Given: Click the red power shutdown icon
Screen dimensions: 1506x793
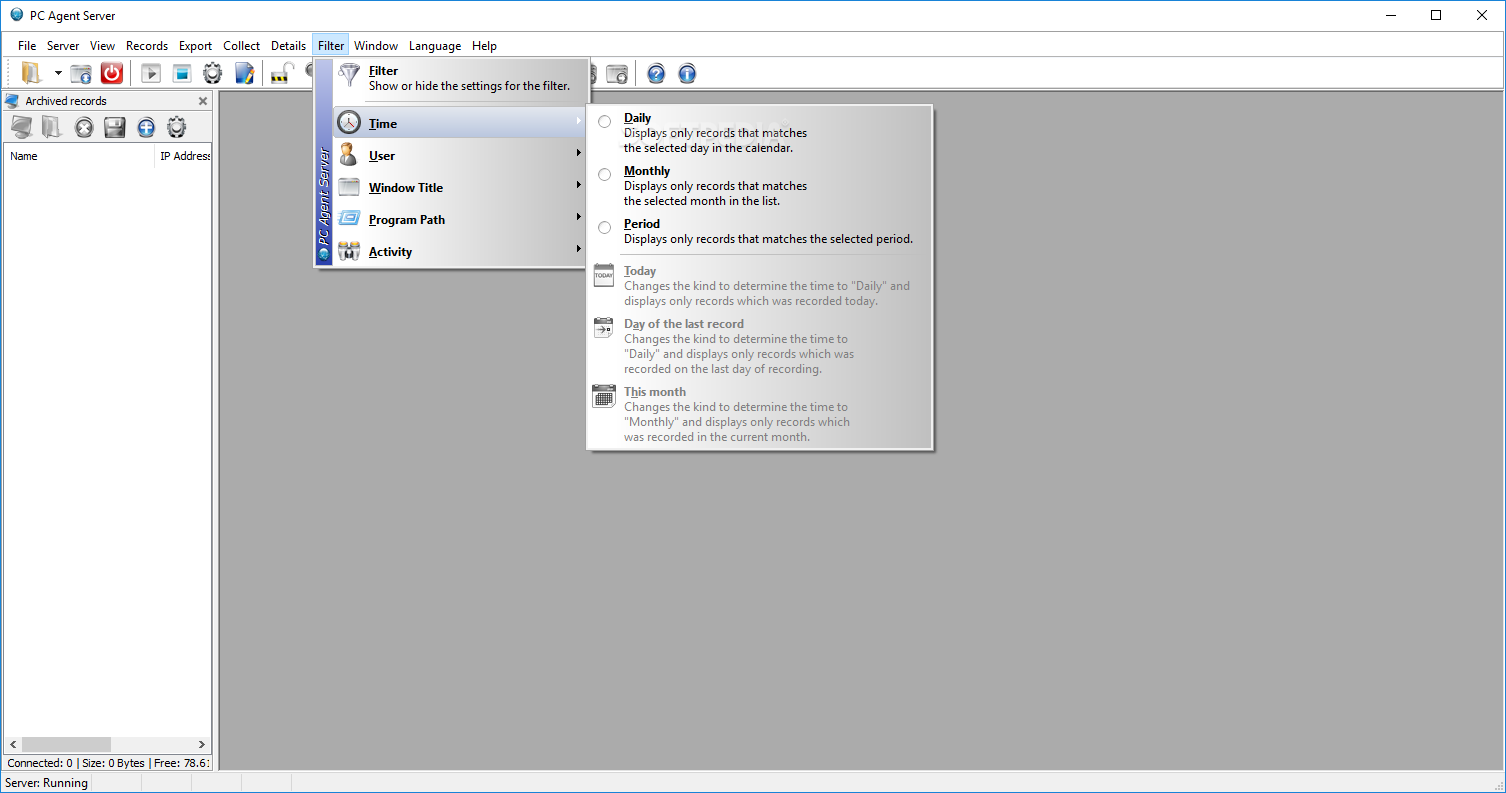Looking at the screenshot, I should (x=112, y=73).
